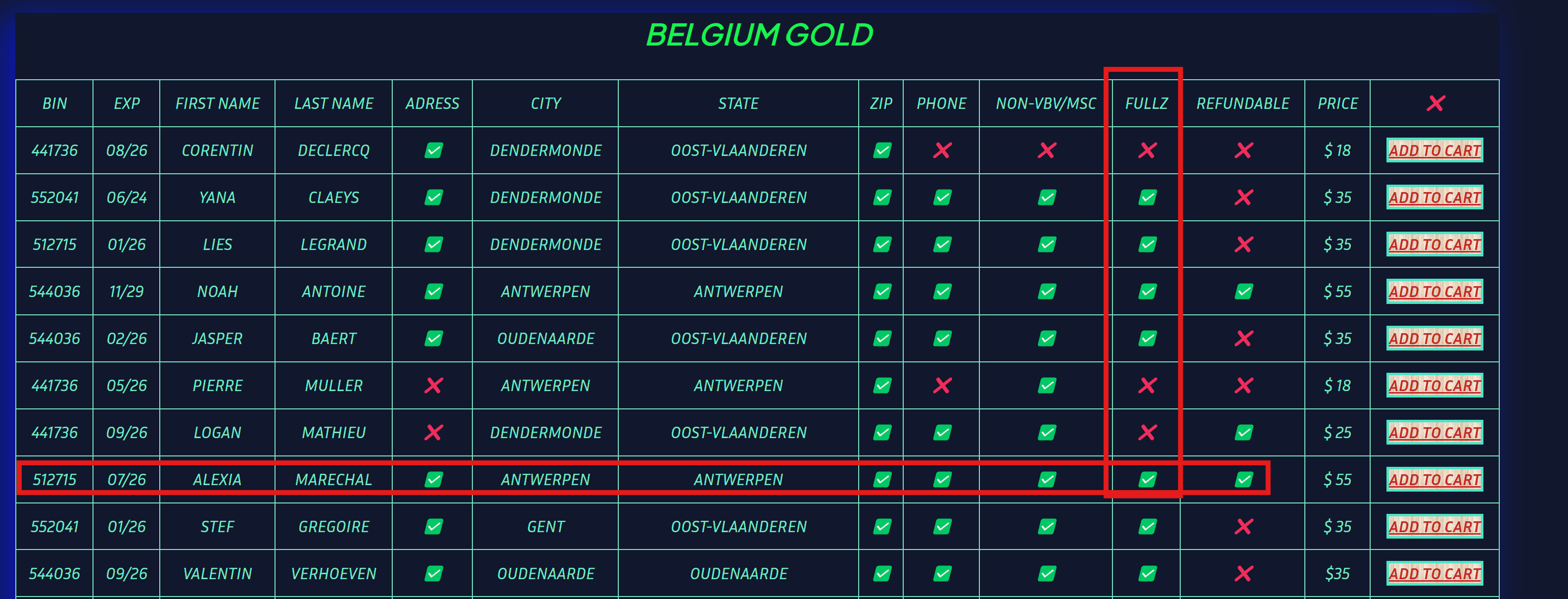Click PHONE checkmark in the 07/26 highlighted row
This screenshot has height=599, width=1568.
[x=942, y=480]
